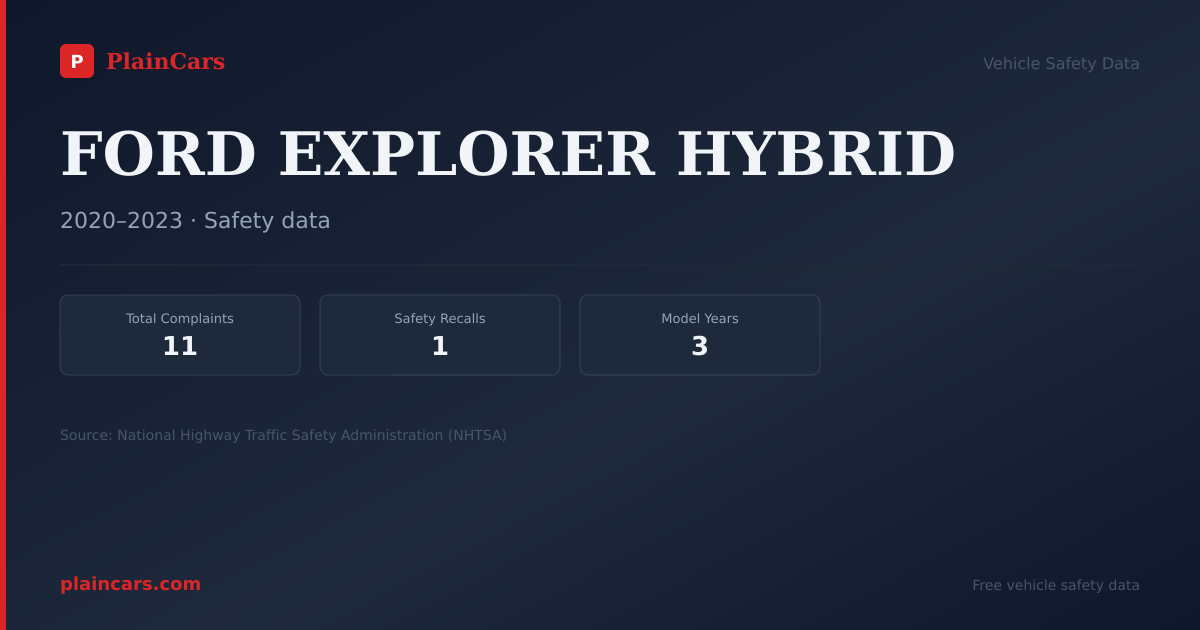Select the 2020–2023 Safety data subtitle
1200x630 pixels.
click(x=195, y=221)
